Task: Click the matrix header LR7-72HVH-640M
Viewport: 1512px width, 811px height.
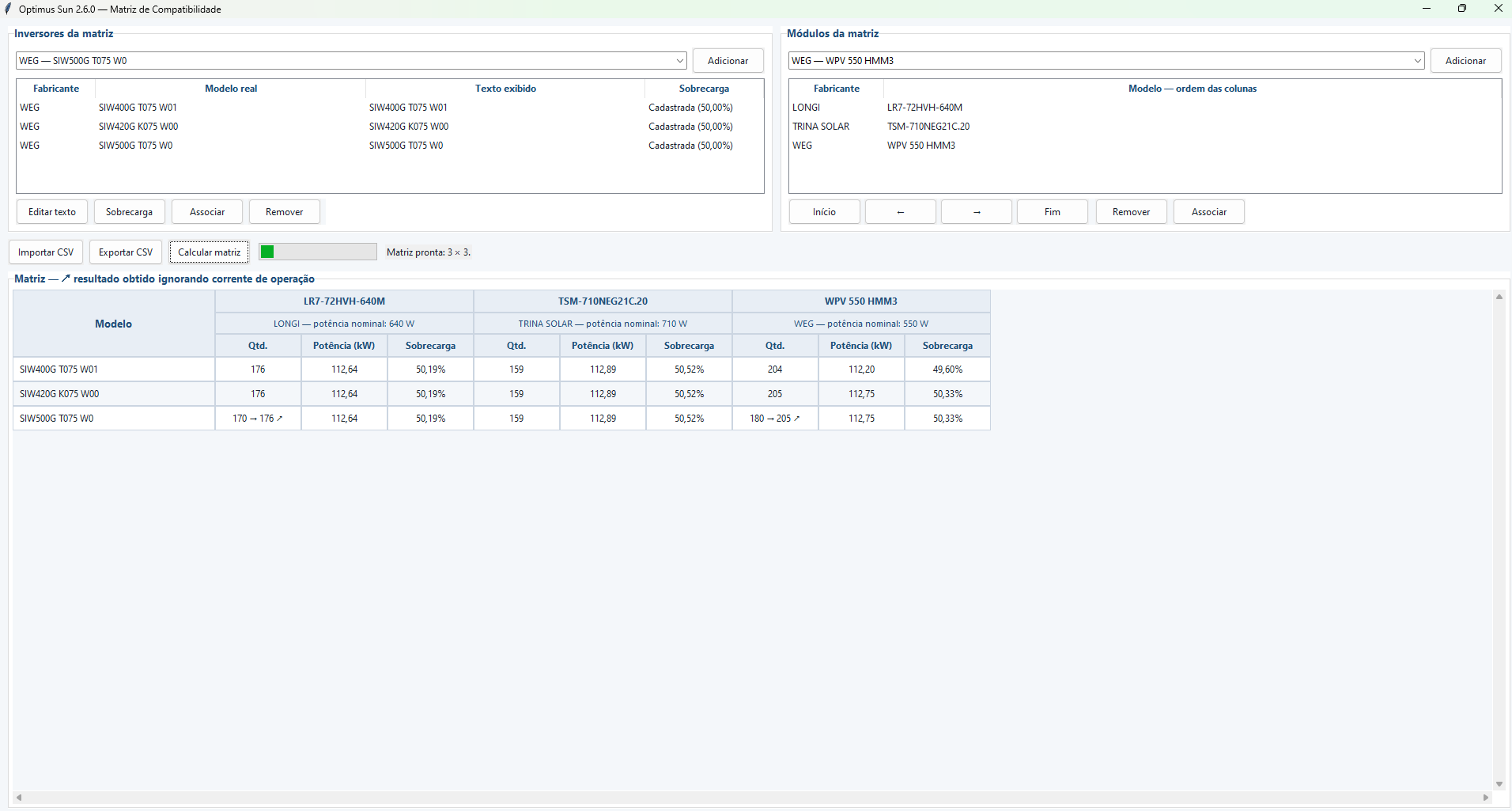Action: point(344,301)
